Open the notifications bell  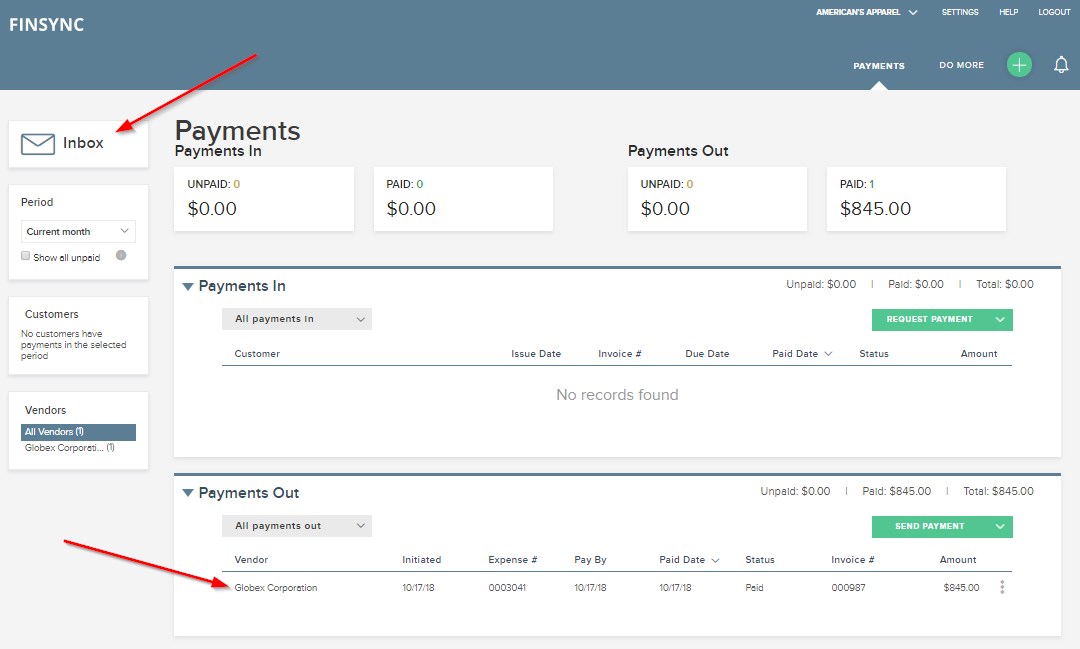tap(1061, 65)
